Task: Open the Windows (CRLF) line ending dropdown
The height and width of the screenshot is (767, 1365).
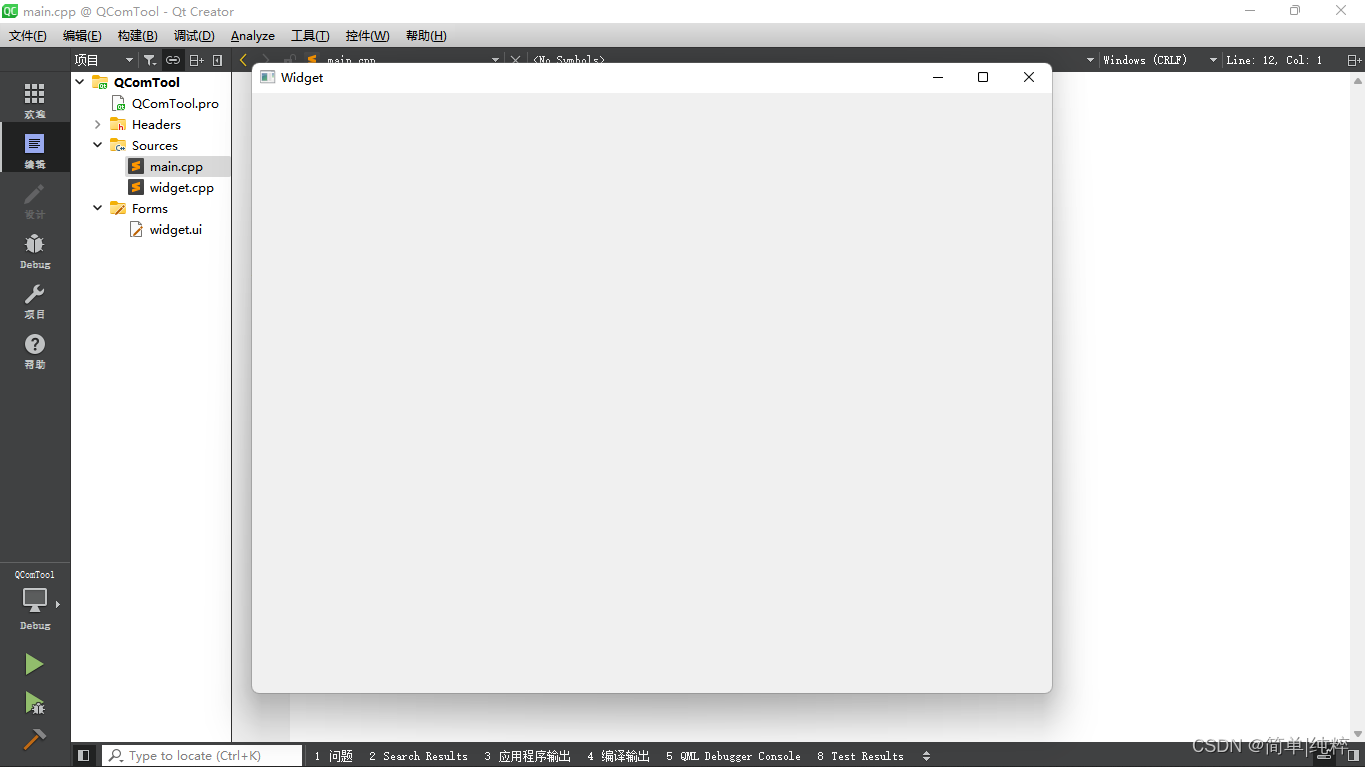Action: pyautogui.click(x=1160, y=60)
